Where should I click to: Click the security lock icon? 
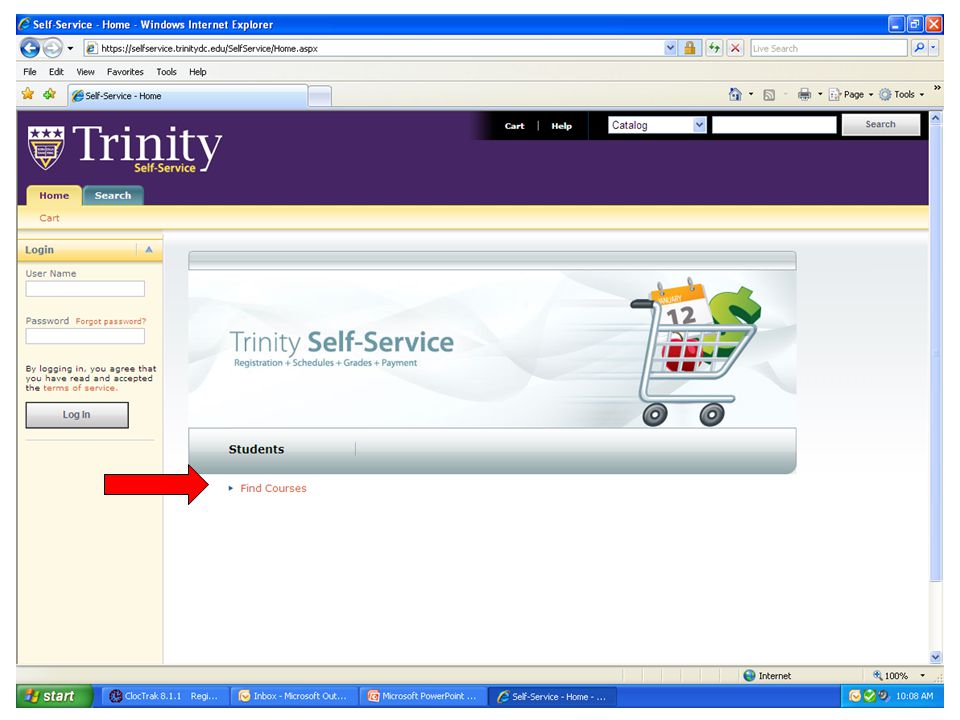(x=690, y=48)
